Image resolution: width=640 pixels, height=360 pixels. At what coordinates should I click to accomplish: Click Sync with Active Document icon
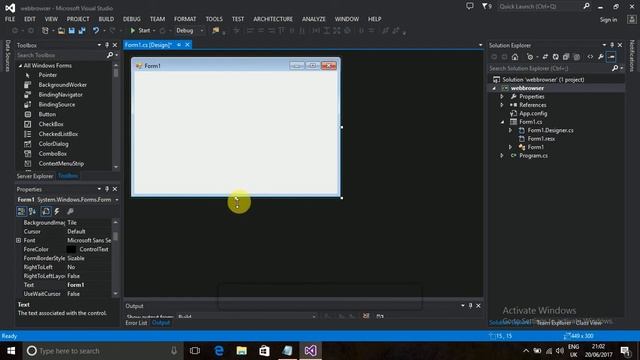point(545,57)
